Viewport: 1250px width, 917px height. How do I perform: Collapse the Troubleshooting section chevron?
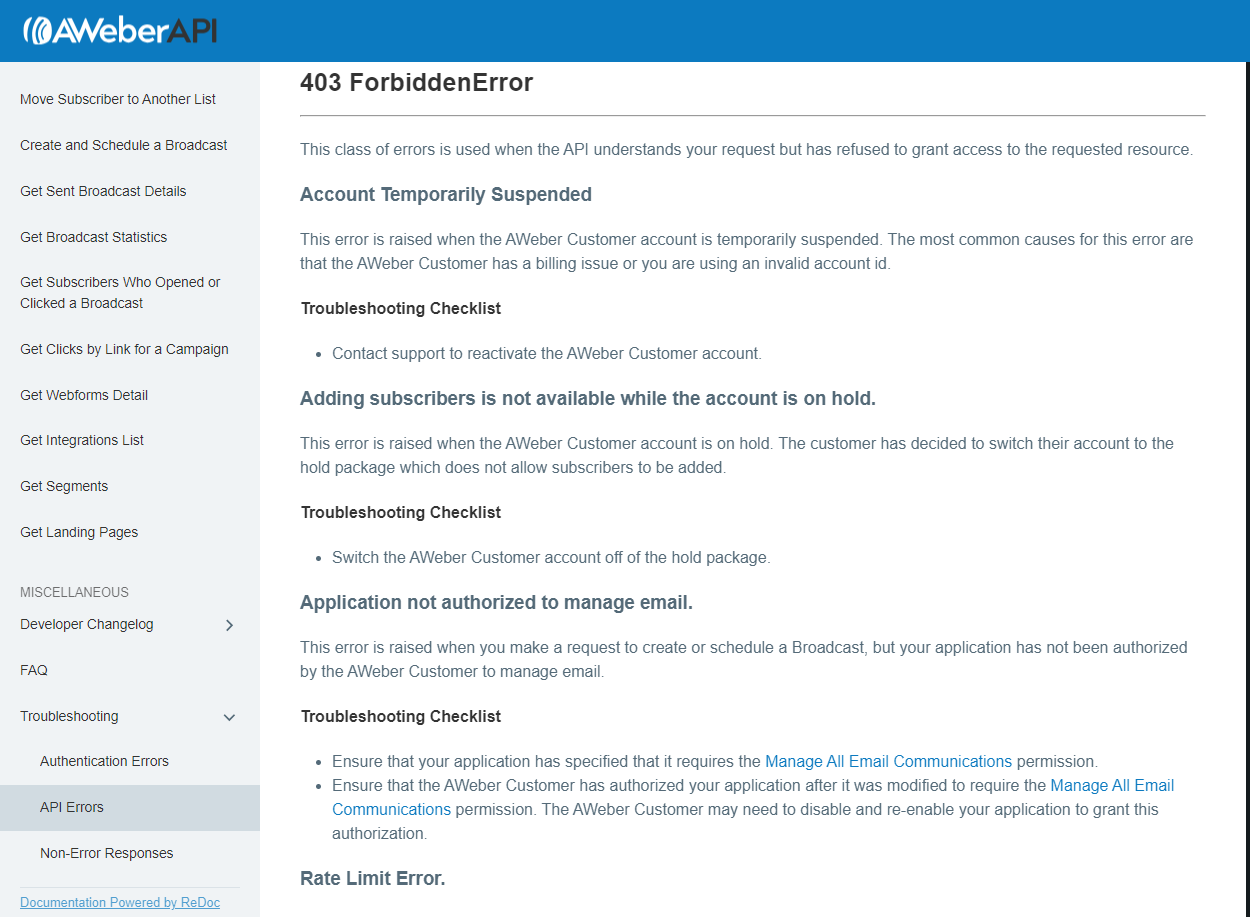pyautogui.click(x=229, y=717)
